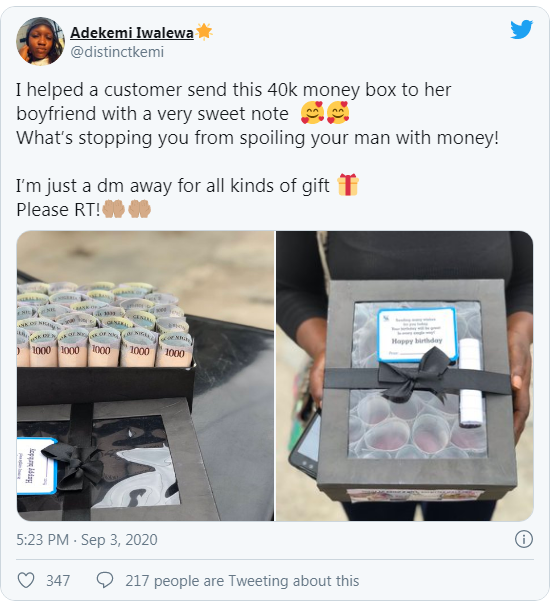This screenshot has height=606, width=556.
Task: Open the Adekemi Iwalewa profile name link
Action: tap(132, 33)
